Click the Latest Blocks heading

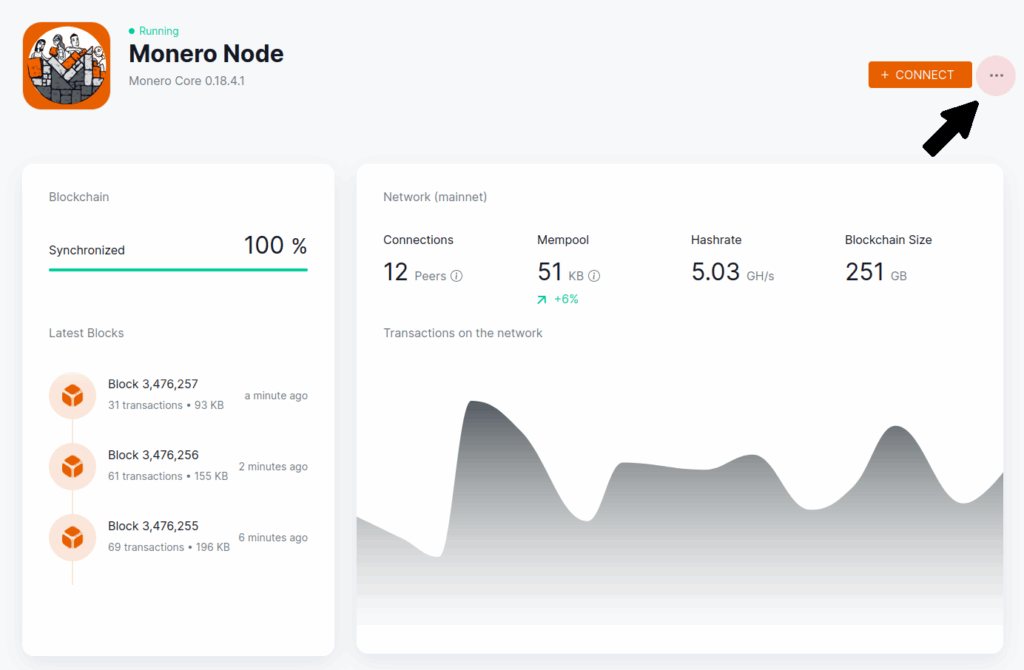pos(86,333)
